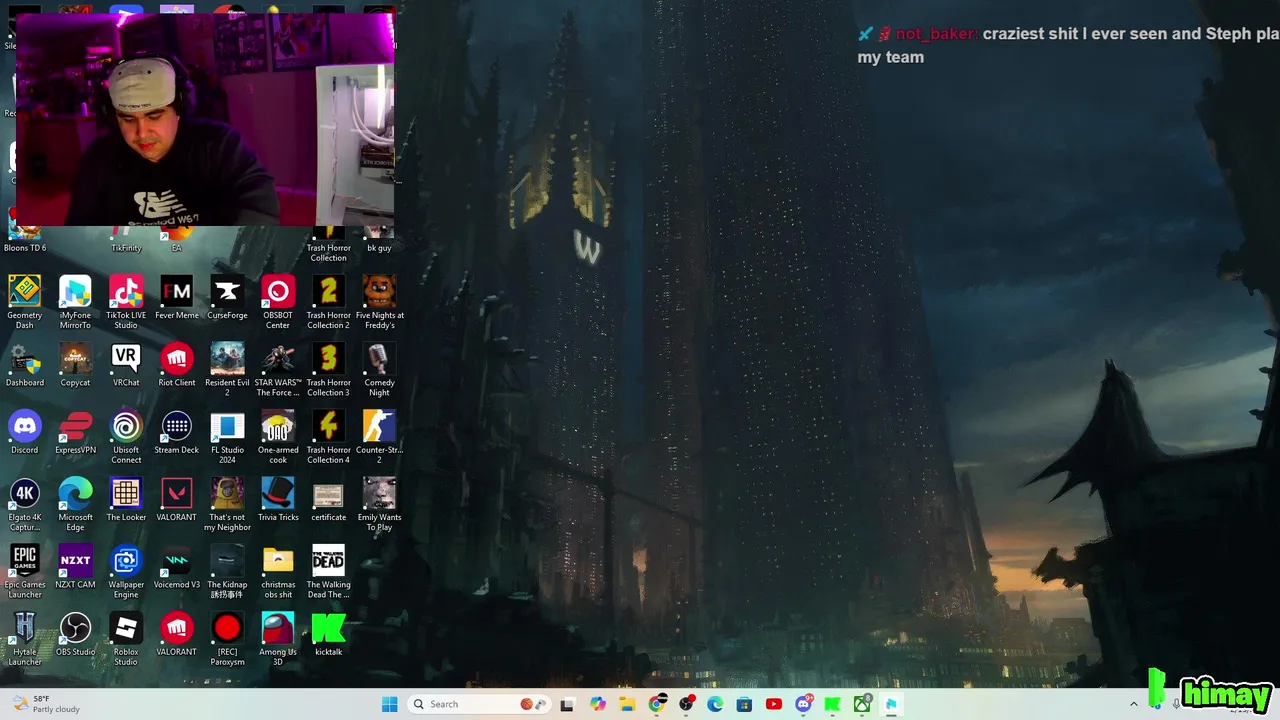The image size is (1280, 720).
Task: Open Discord from the taskbar
Action: click(803, 704)
